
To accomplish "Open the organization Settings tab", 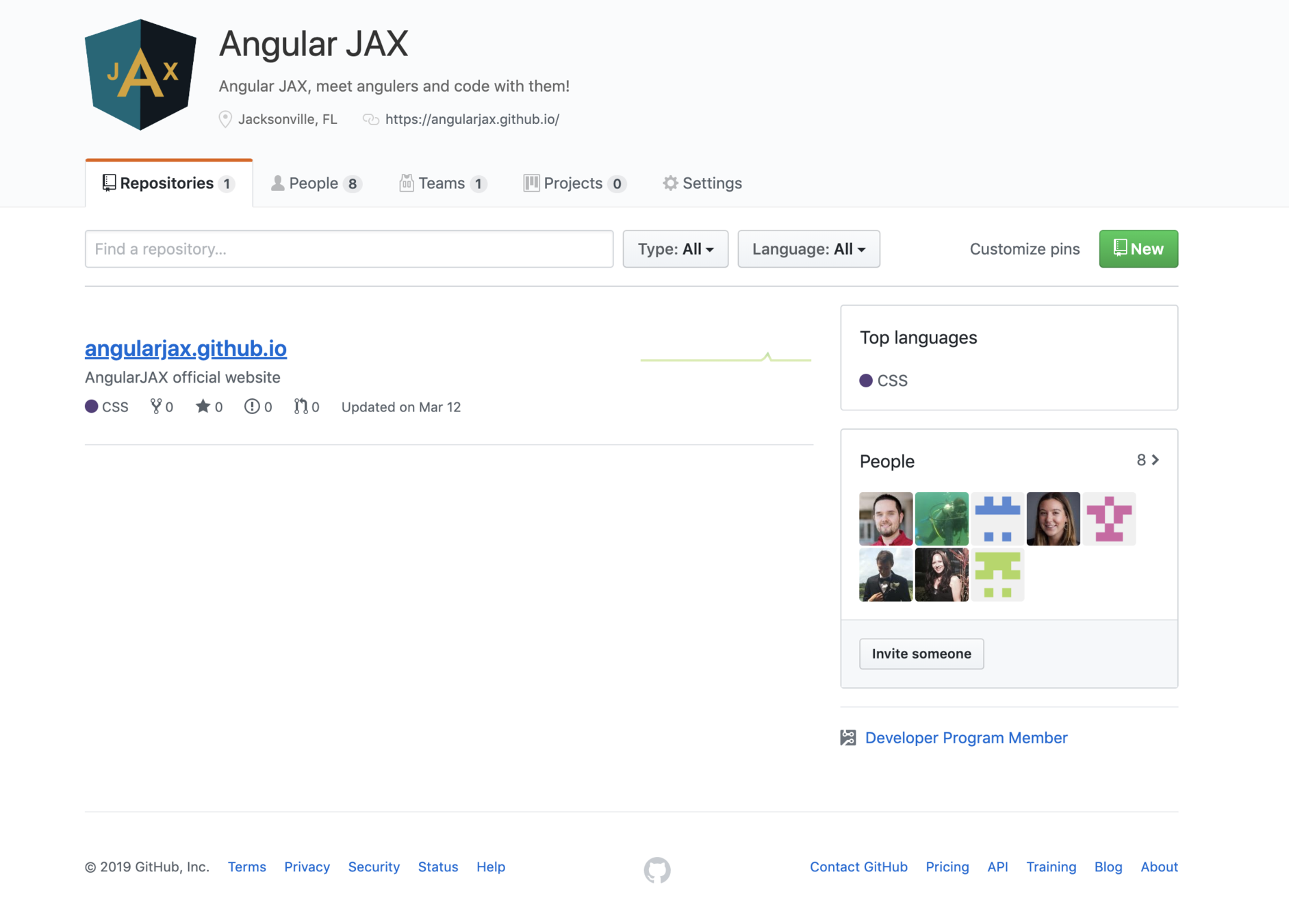I will pos(702,183).
